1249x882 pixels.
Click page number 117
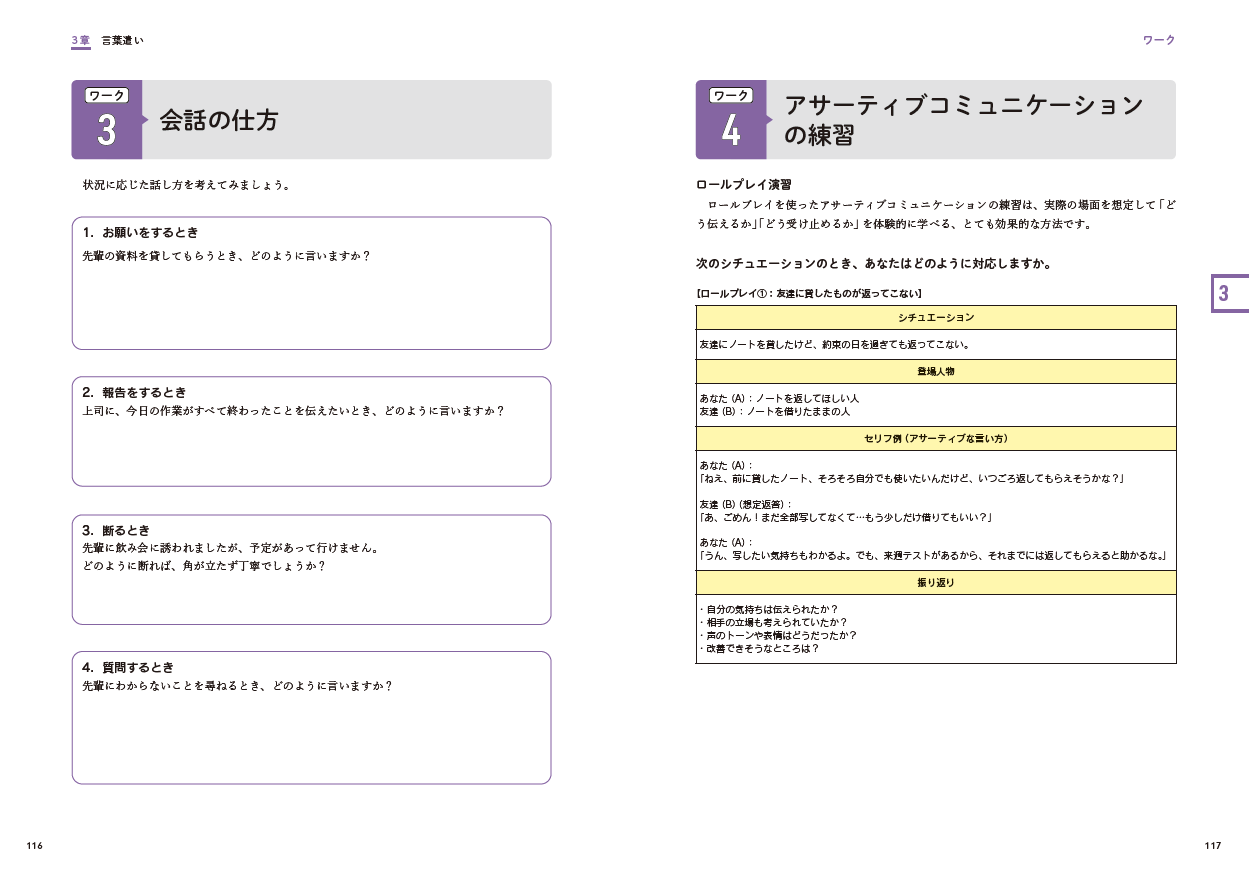coord(1212,846)
